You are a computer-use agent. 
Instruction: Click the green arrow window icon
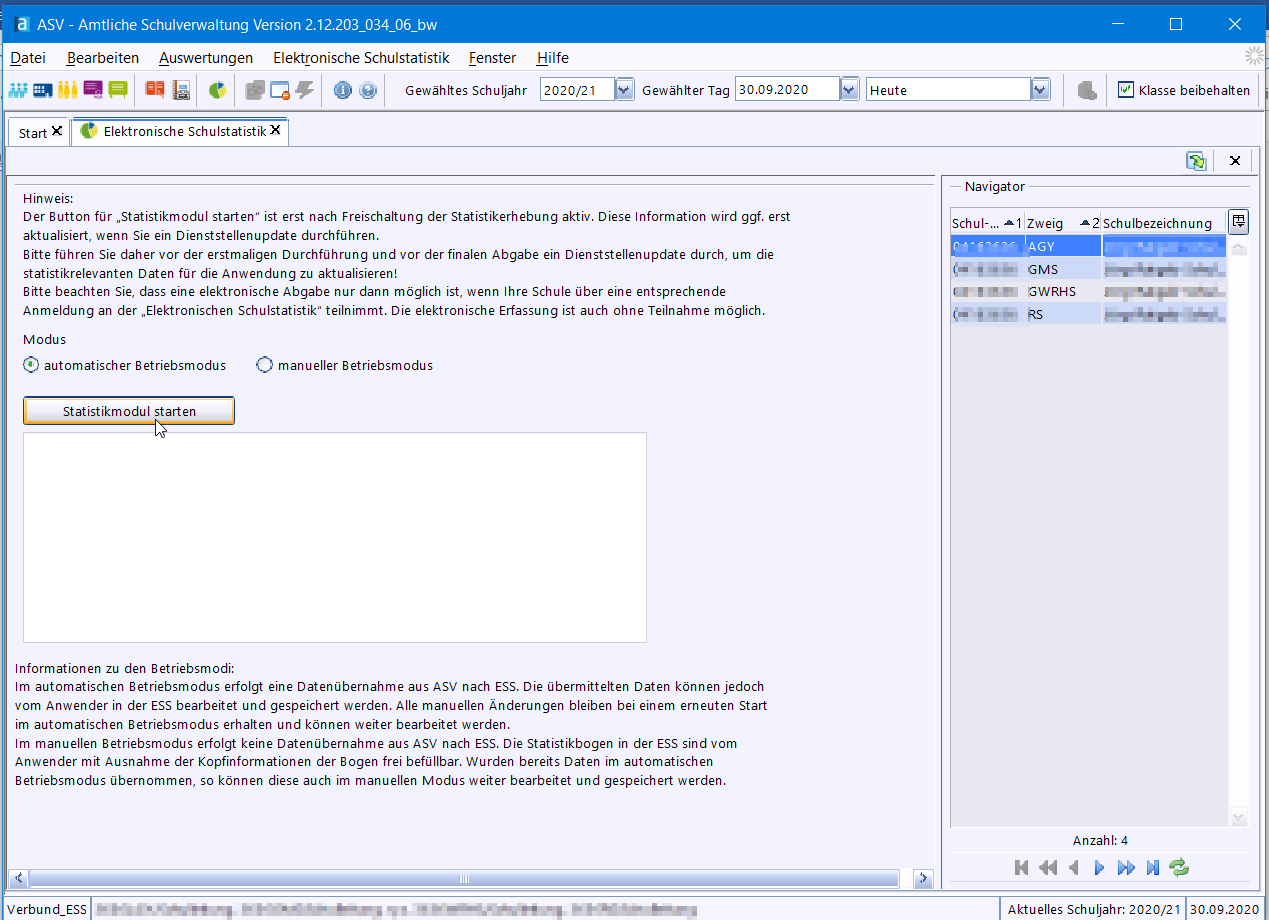click(1196, 161)
